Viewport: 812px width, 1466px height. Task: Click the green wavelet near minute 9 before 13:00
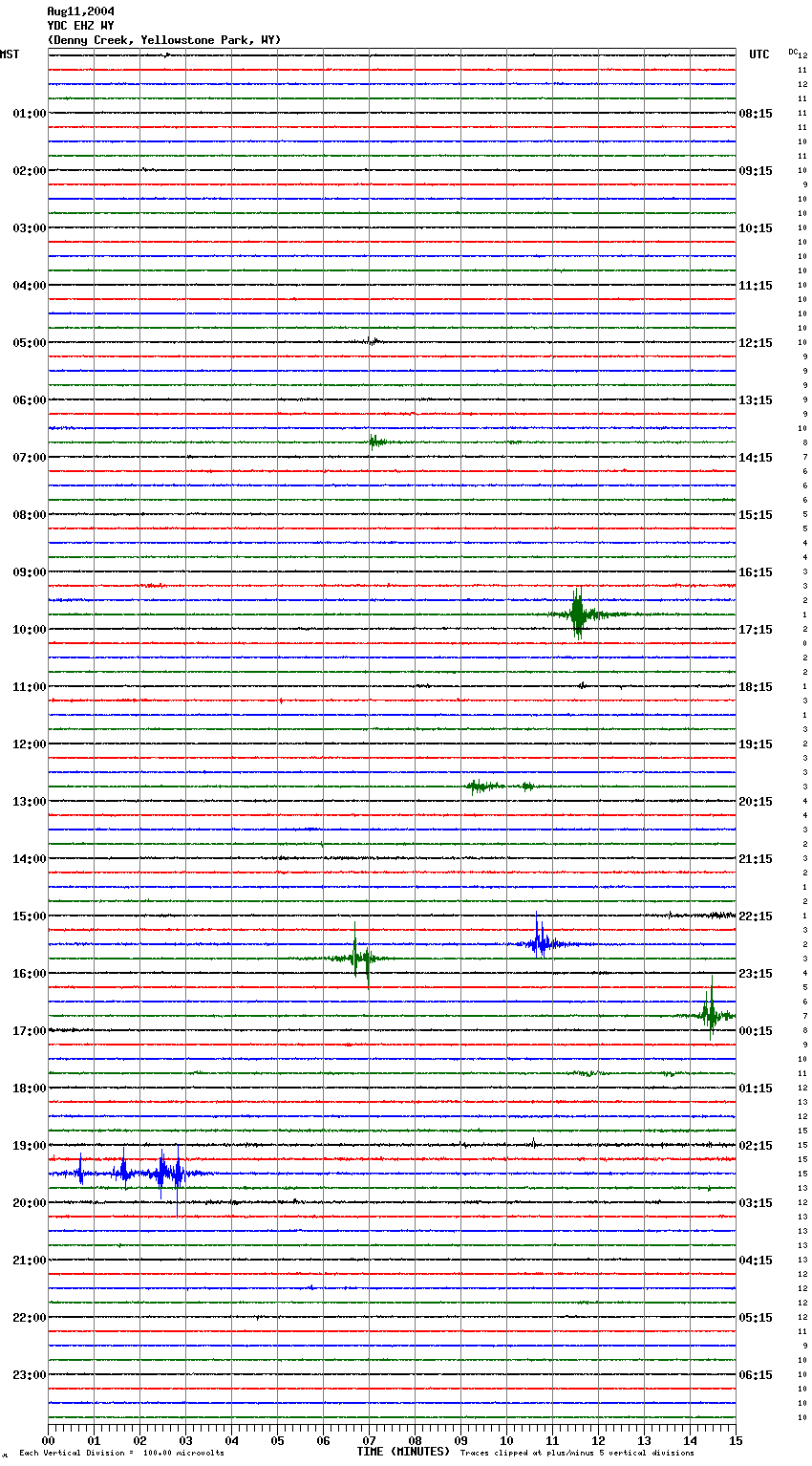coord(482,787)
